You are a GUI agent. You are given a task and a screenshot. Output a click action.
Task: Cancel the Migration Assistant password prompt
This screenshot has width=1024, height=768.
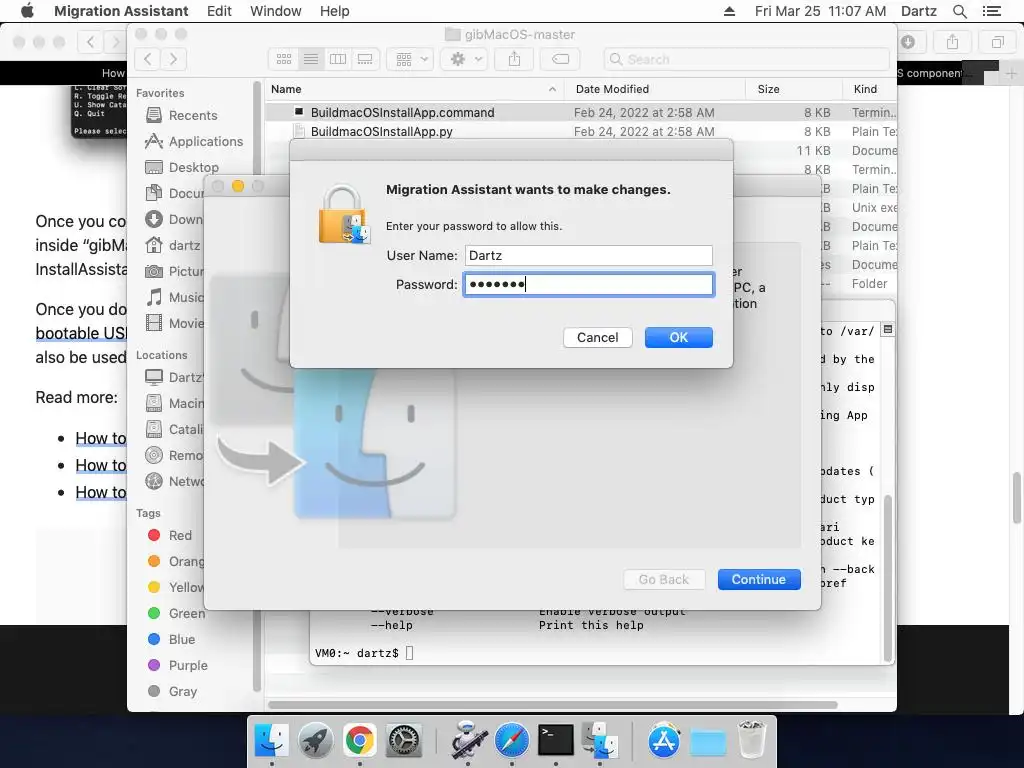point(598,338)
